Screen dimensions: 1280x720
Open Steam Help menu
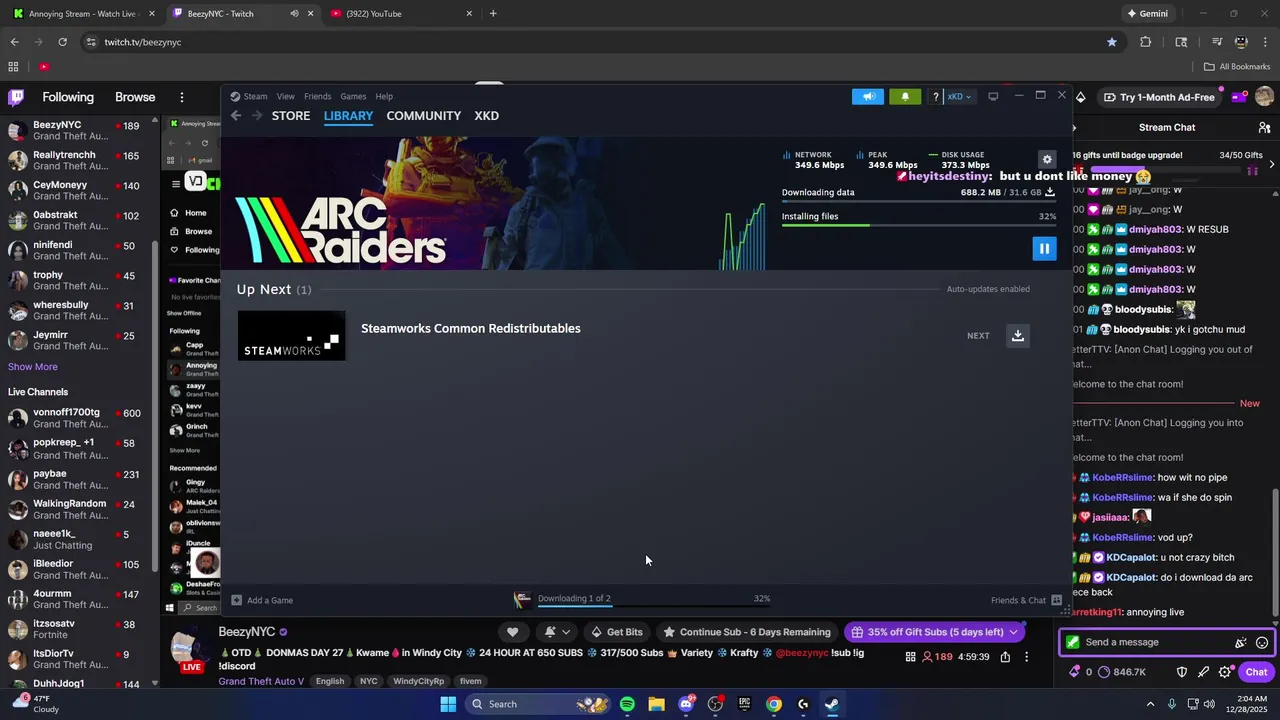(x=384, y=96)
